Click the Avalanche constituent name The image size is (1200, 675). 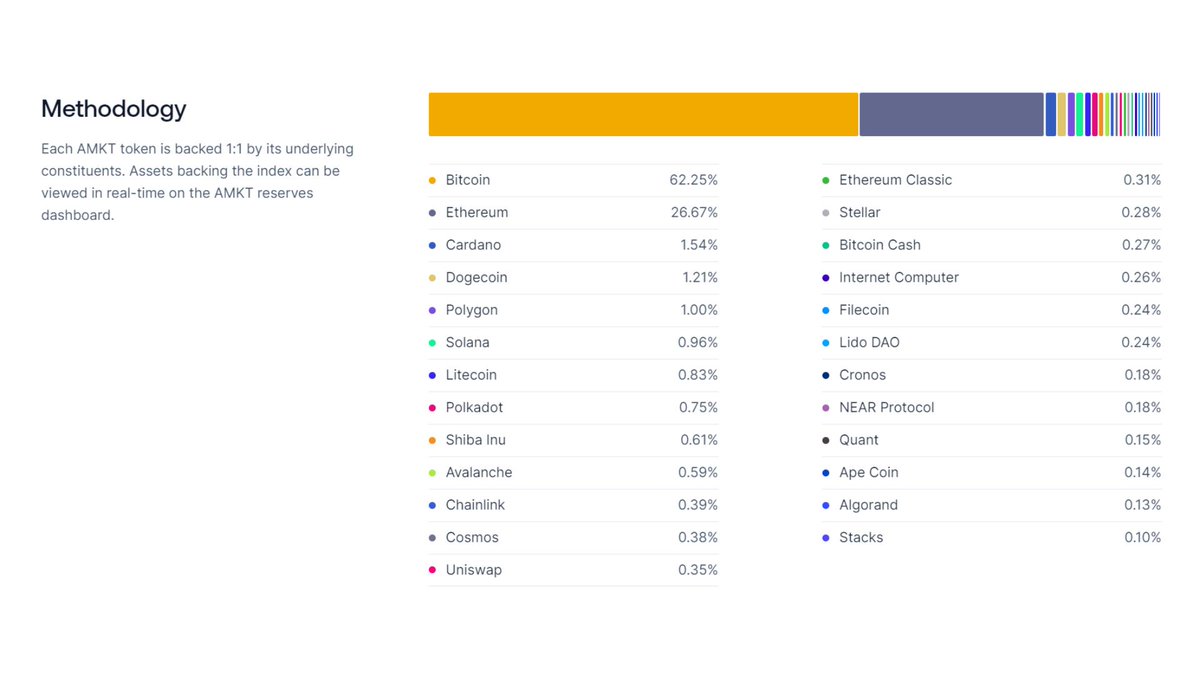tap(478, 472)
